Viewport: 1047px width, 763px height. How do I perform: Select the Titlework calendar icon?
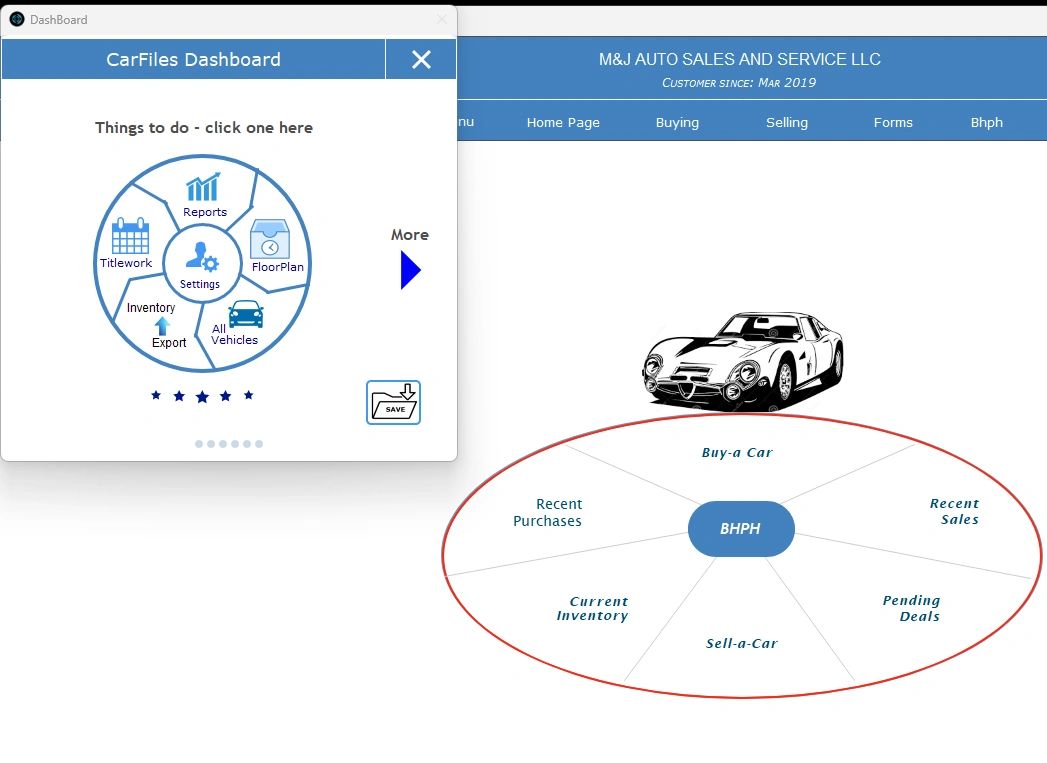[126, 240]
